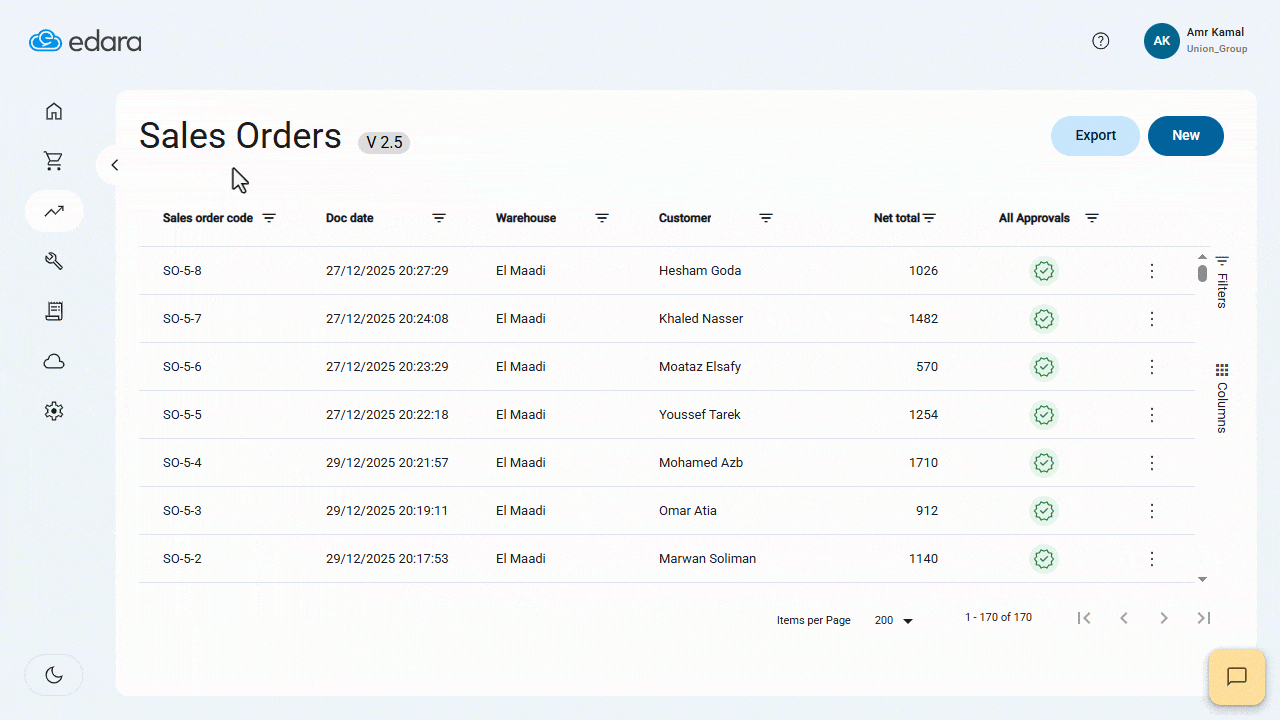Image resolution: width=1280 pixels, height=720 pixels.
Task: Filter the Customer column
Action: click(x=766, y=218)
